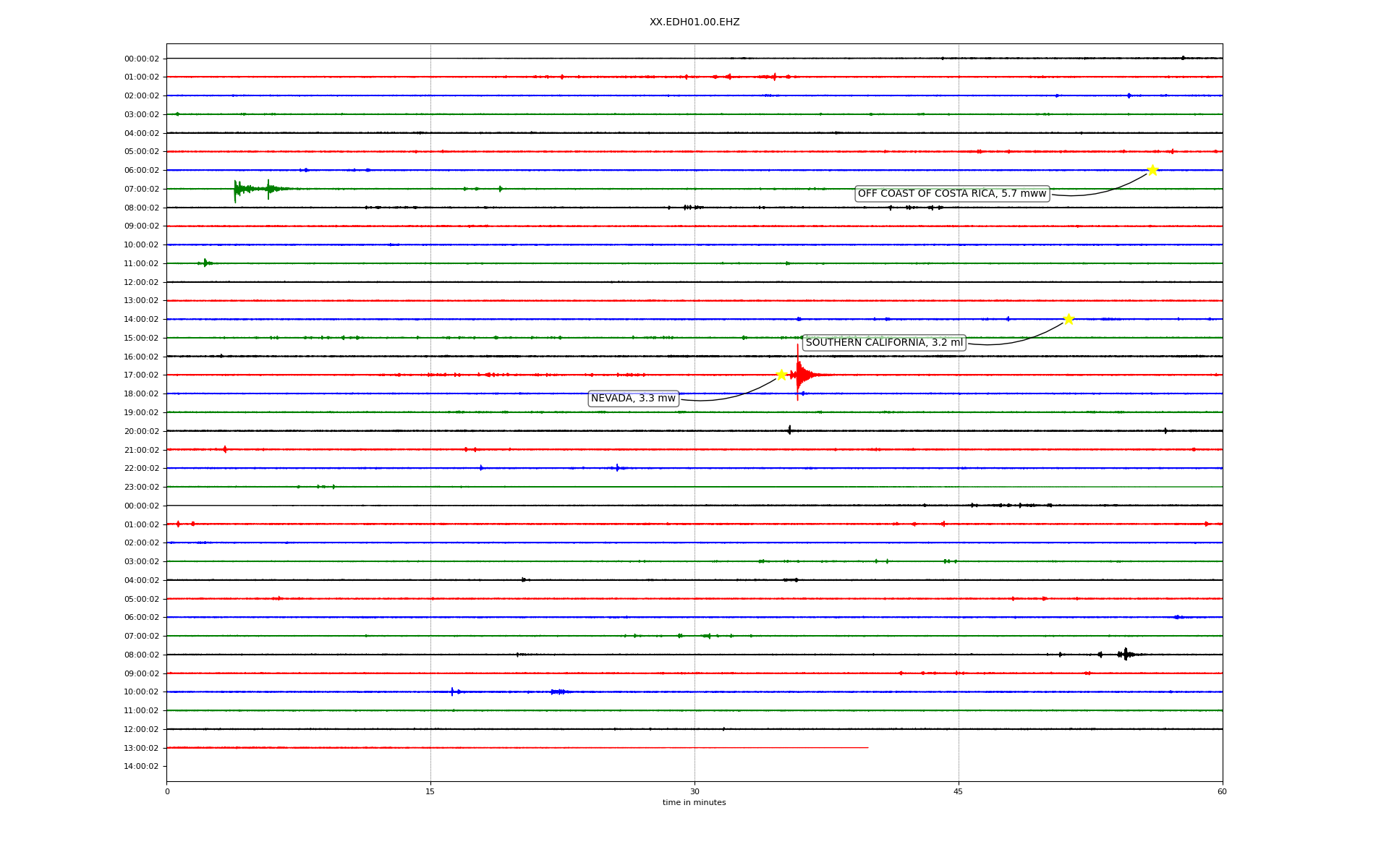Click the 17:00:02 row label

pos(141,375)
